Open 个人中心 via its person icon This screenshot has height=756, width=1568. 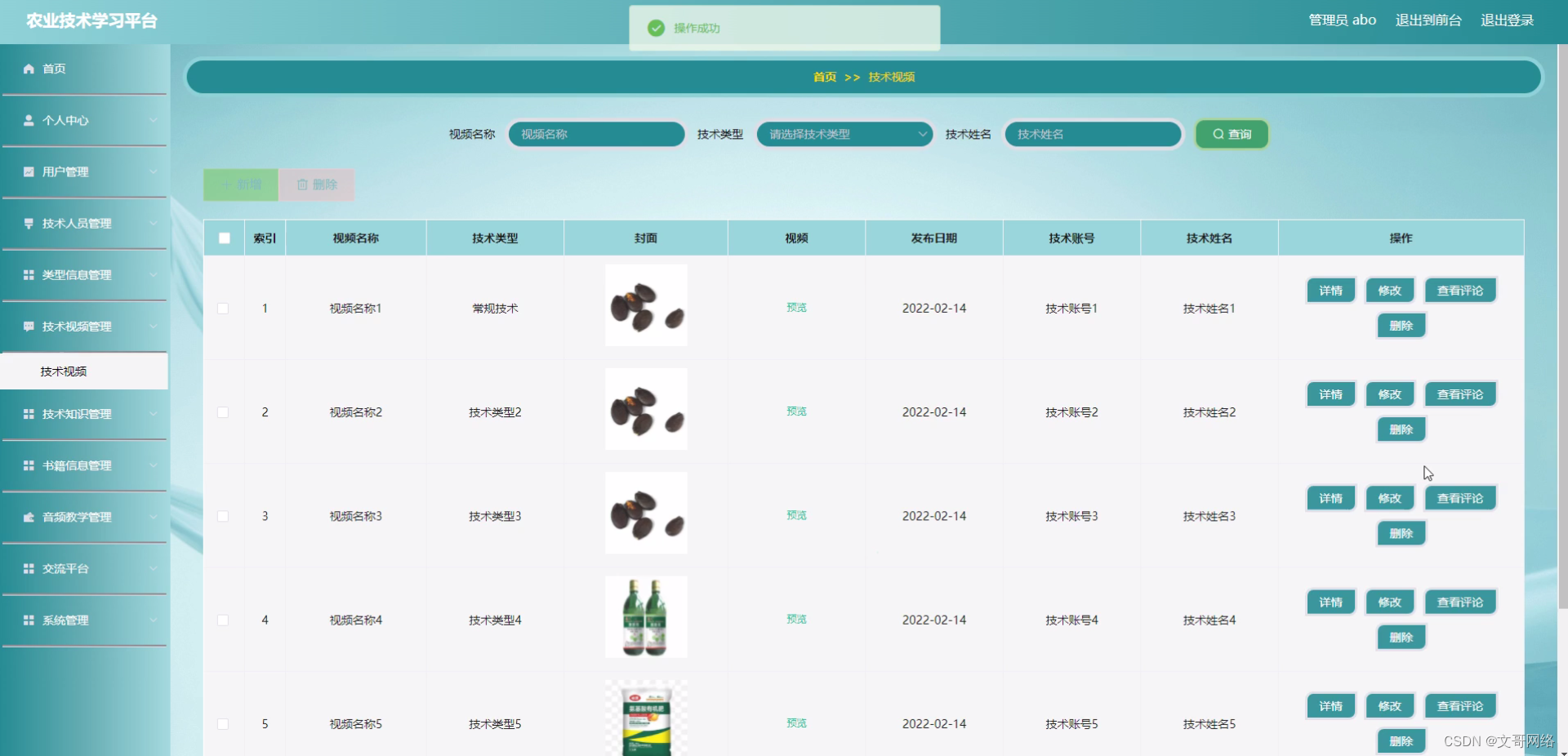tap(28, 120)
